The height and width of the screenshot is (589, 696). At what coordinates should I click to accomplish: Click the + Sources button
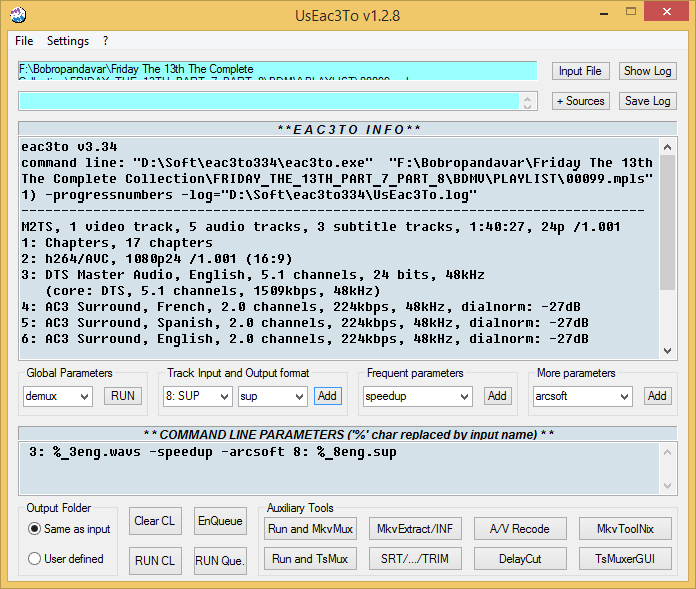(x=580, y=101)
